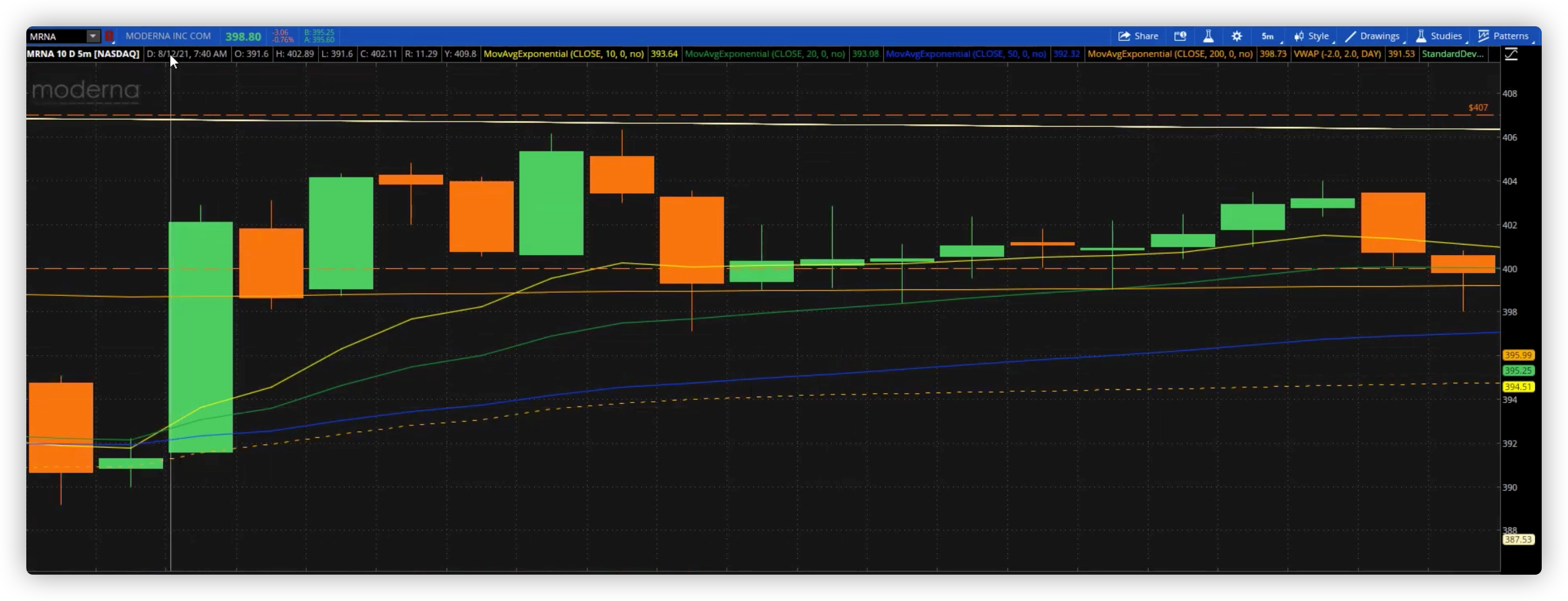Click the last price 398.80
1568x601 pixels.
[x=243, y=37]
